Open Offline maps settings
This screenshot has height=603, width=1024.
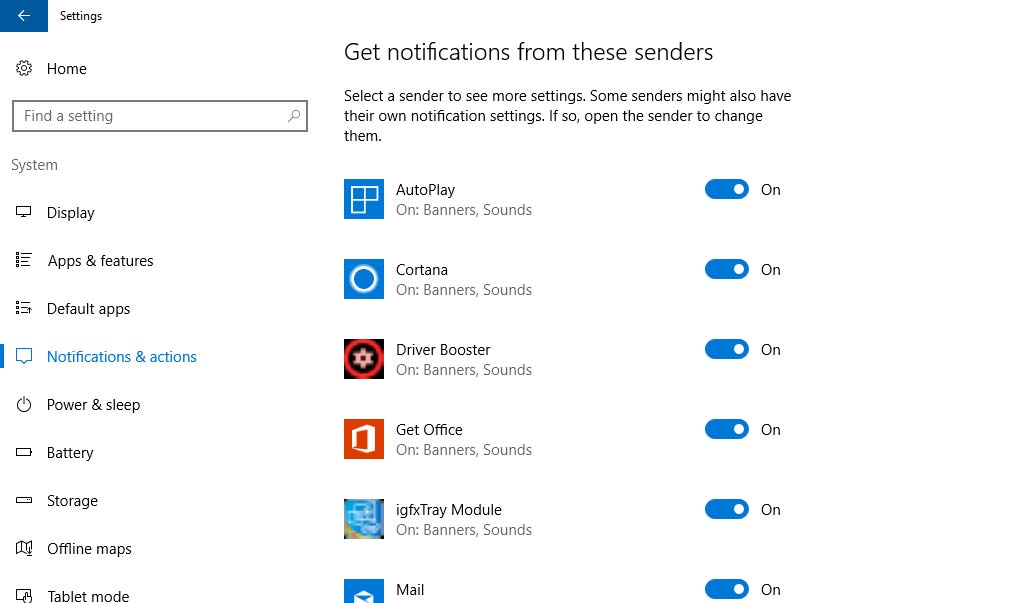click(x=89, y=549)
